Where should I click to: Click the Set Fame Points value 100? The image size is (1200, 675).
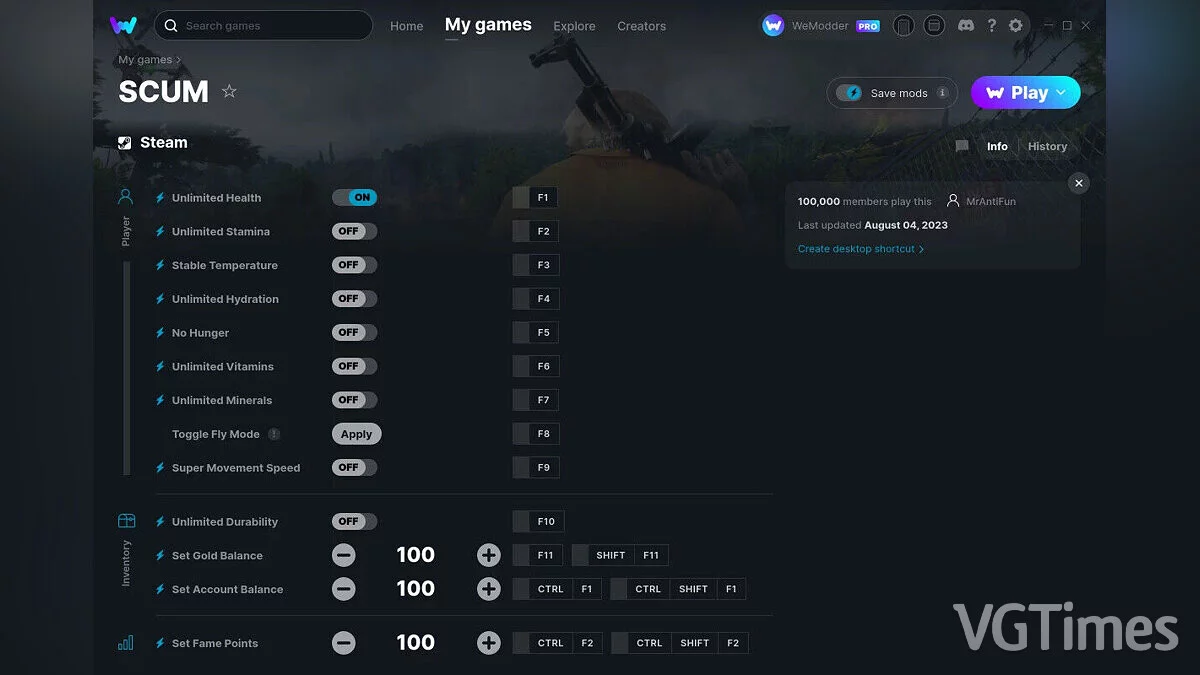click(415, 643)
